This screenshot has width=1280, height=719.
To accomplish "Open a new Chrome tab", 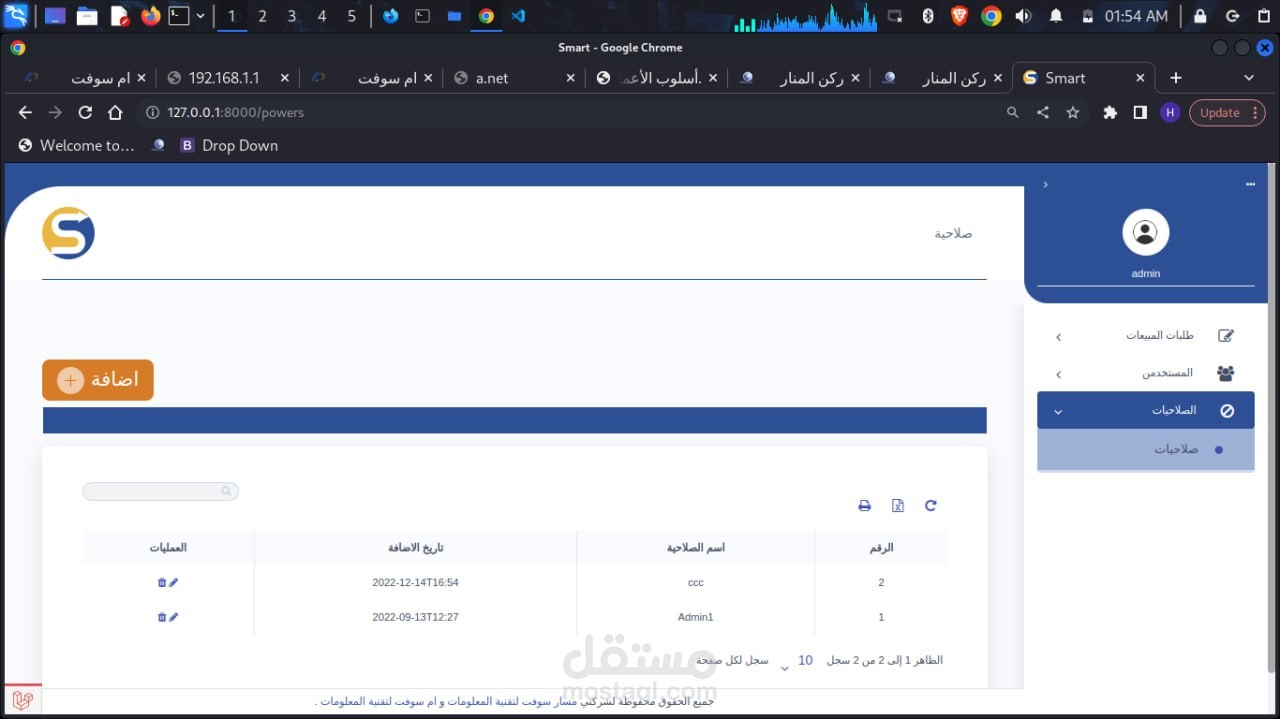I will click(x=1176, y=78).
